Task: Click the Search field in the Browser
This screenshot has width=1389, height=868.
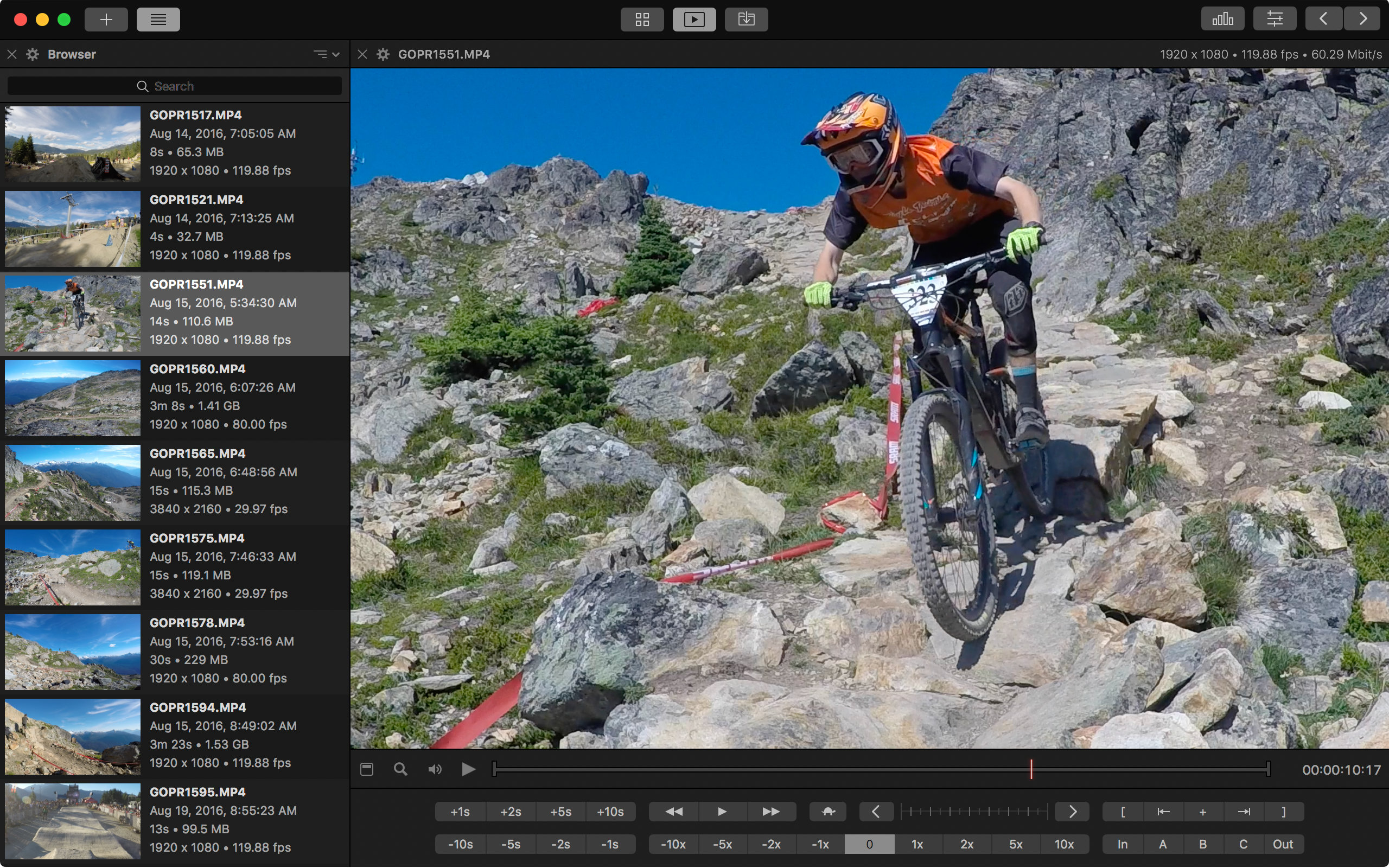Action: 174,86
